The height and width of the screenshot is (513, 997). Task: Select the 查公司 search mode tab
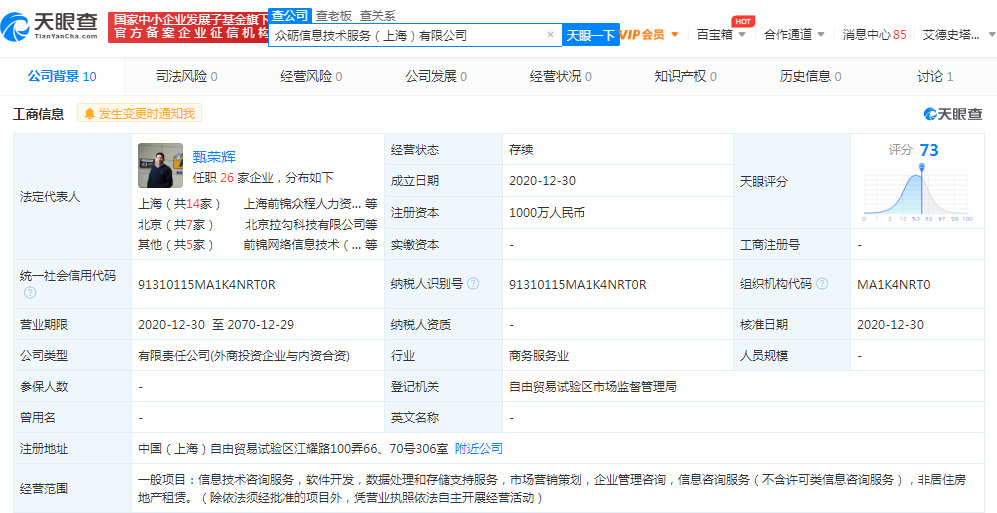[x=289, y=15]
